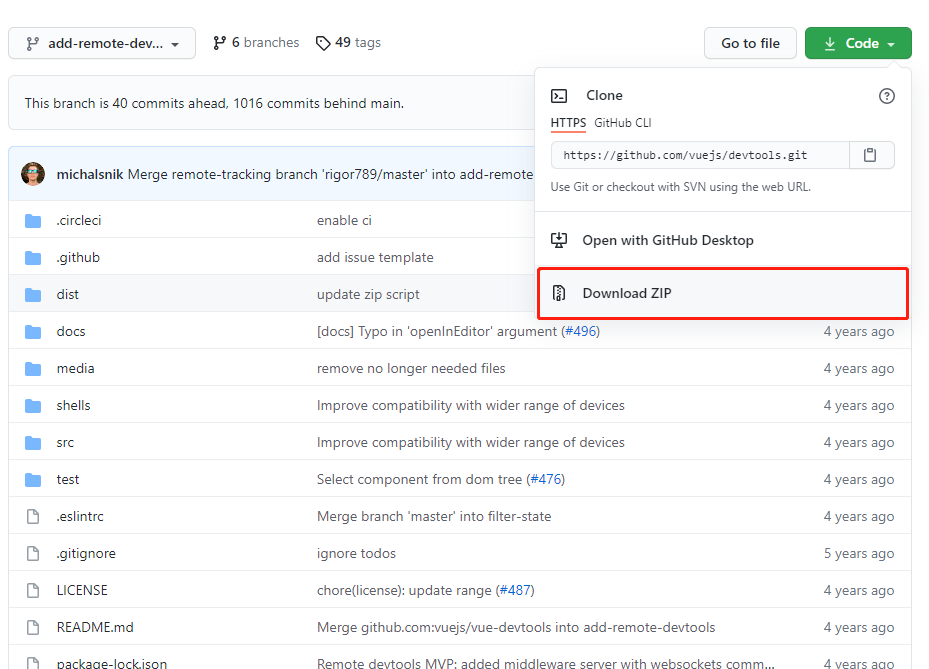Image resolution: width=929 pixels, height=669 pixels.
Task: Choose Open with GitHub Desktop
Action: pos(722,240)
